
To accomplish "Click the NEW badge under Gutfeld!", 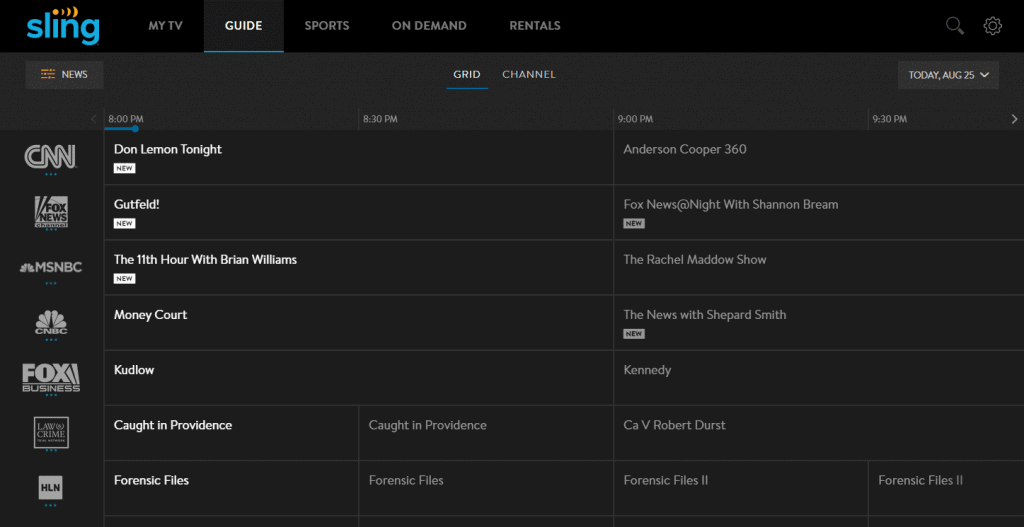I will click(x=125, y=223).
